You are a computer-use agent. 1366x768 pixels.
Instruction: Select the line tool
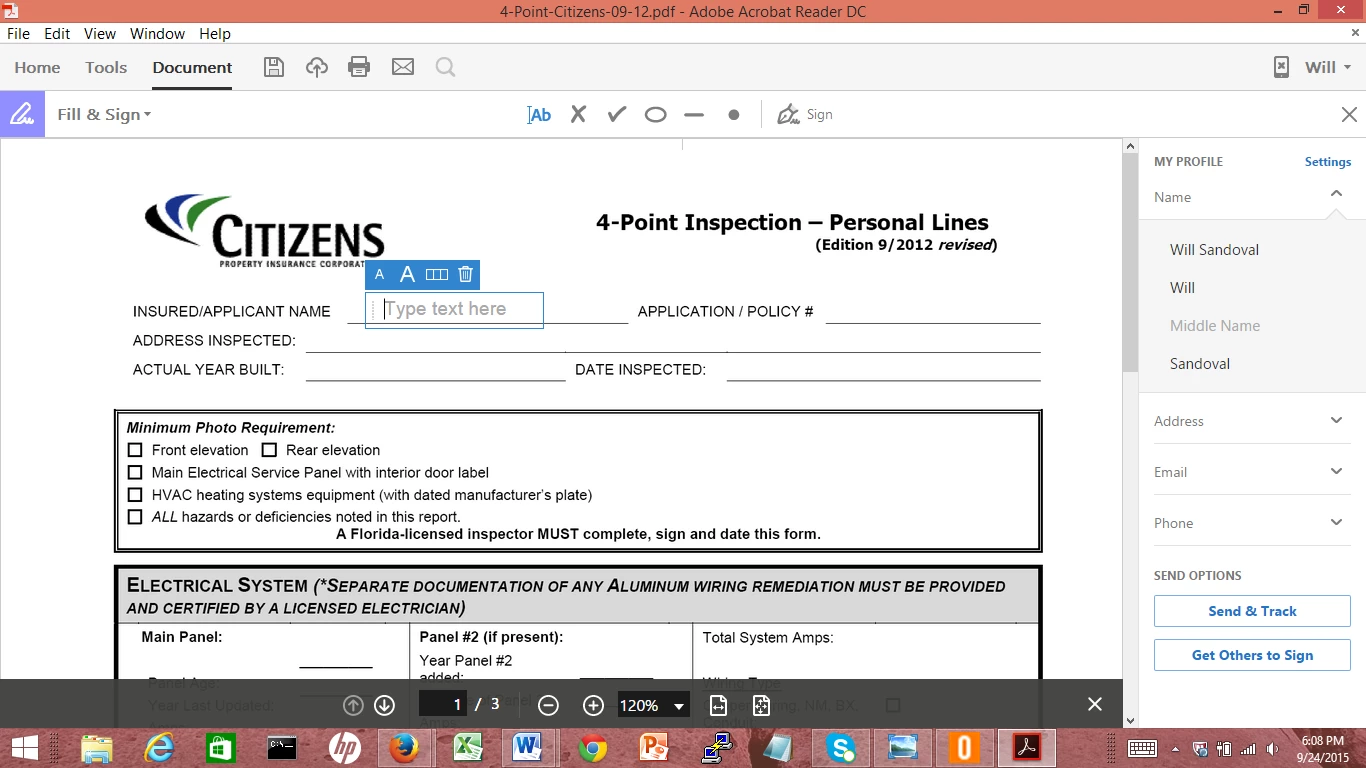click(x=694, y=115)
